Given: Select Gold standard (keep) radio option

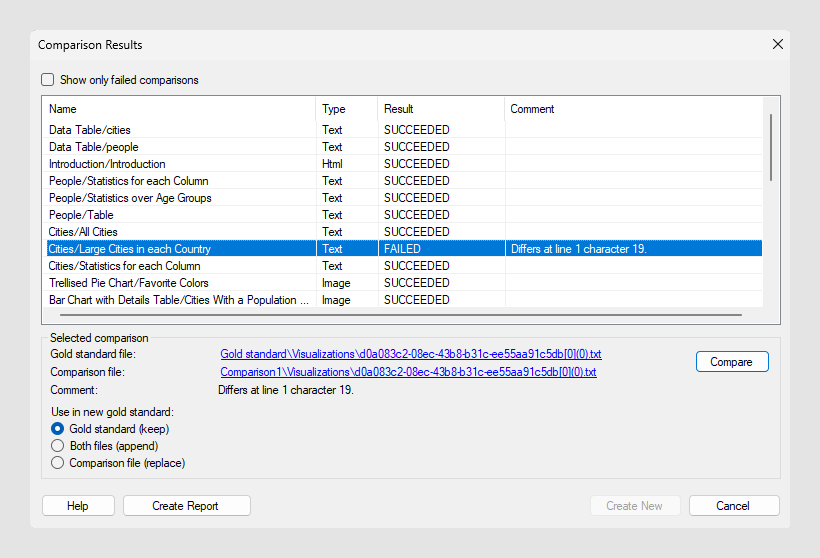Looking at the screenshot, I should click(x=58, y=429).
